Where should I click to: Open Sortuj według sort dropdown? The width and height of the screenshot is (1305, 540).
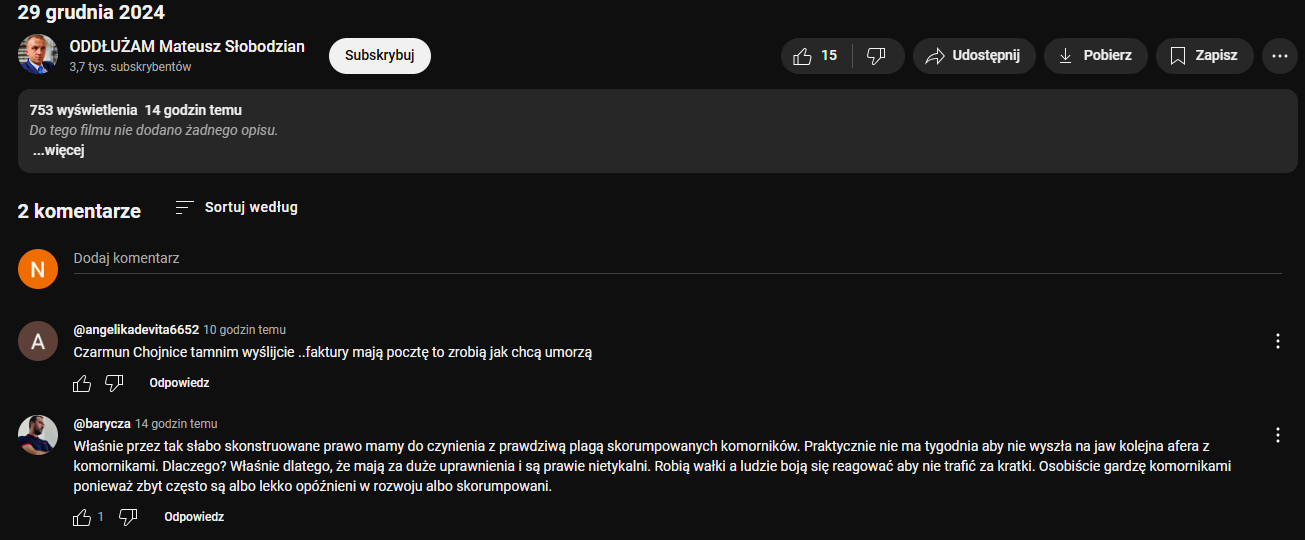coord(236,208)
